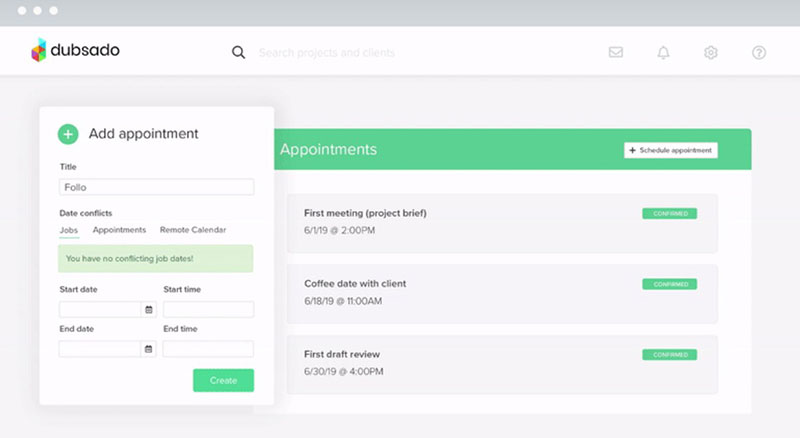
Task: Click Confirmed badge on Coffee date
Action: click(x=669, y=284)
